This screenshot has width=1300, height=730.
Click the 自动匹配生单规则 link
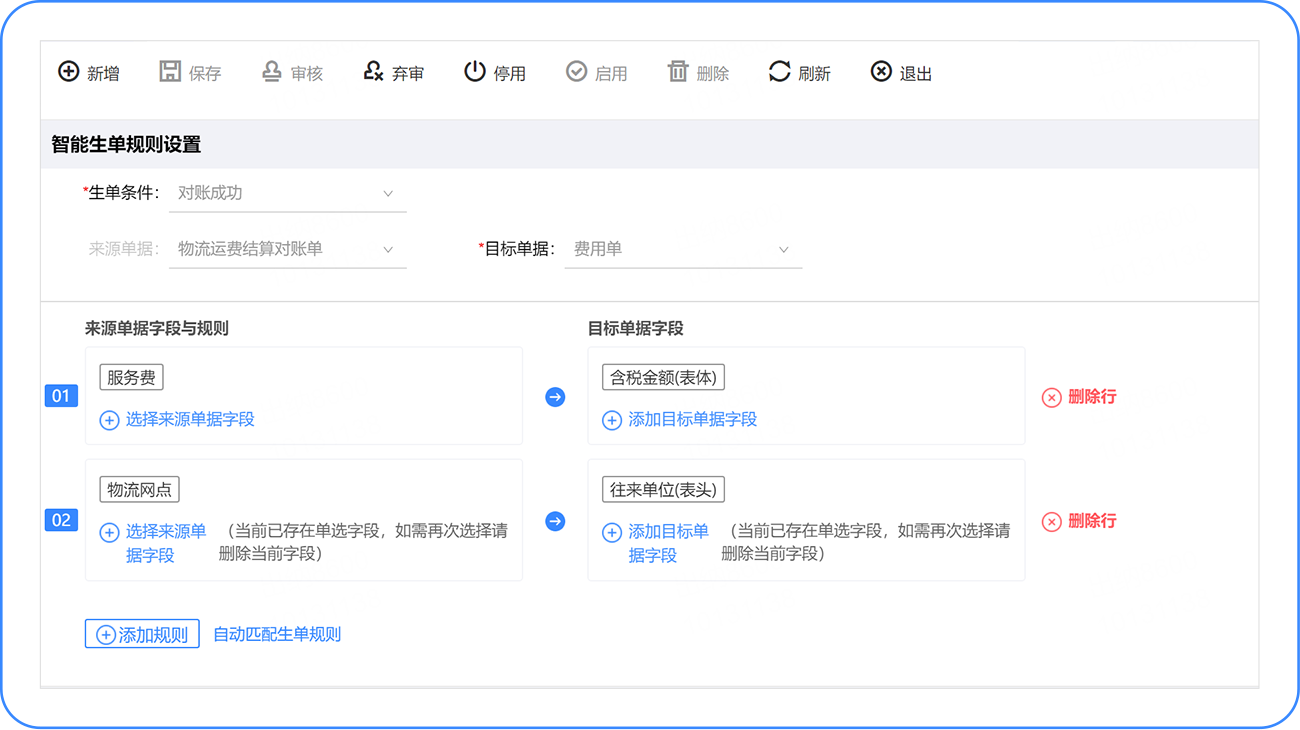click(277, 634)
